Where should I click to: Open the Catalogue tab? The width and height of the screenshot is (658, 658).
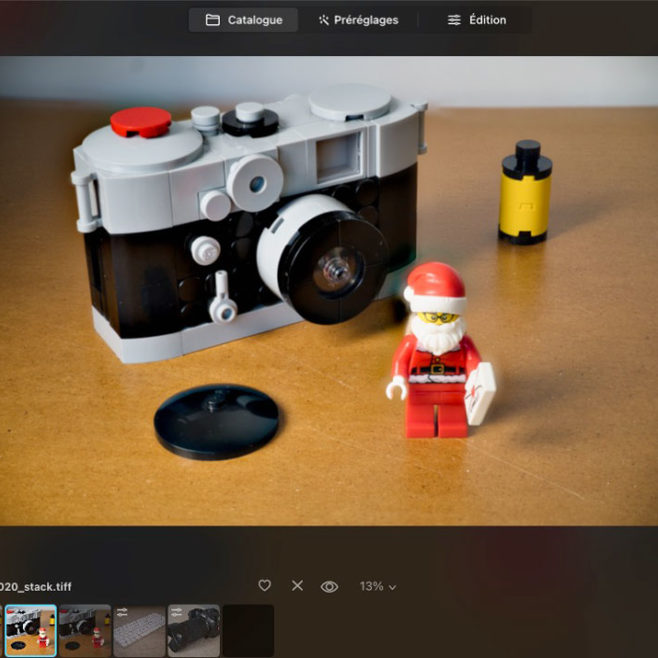(x=243, y=20)
